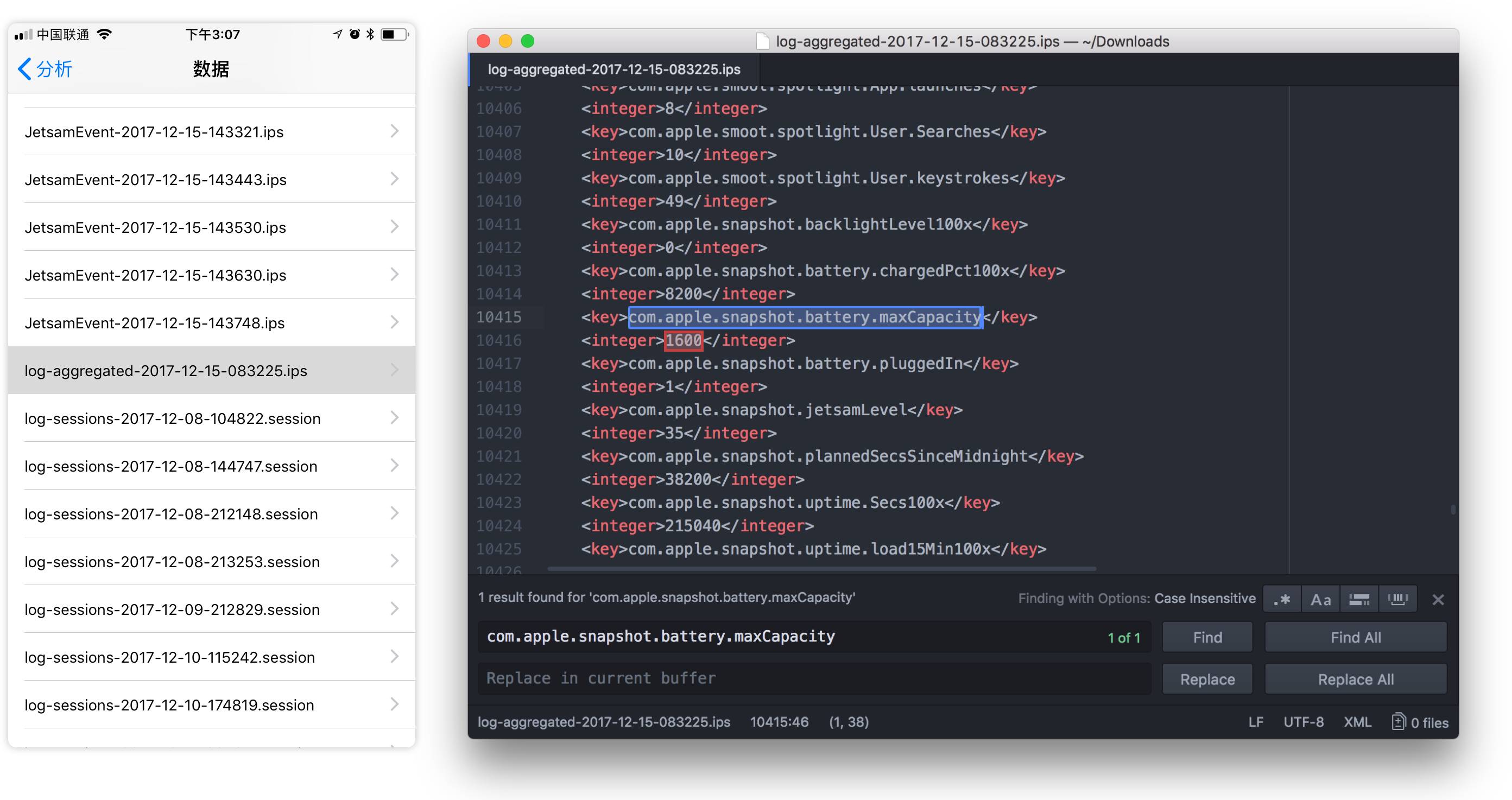The width and height of the screenshot is (1512, 800).
Task: Click alarm icon in phone status bar
Action: [x=355, y=35]
